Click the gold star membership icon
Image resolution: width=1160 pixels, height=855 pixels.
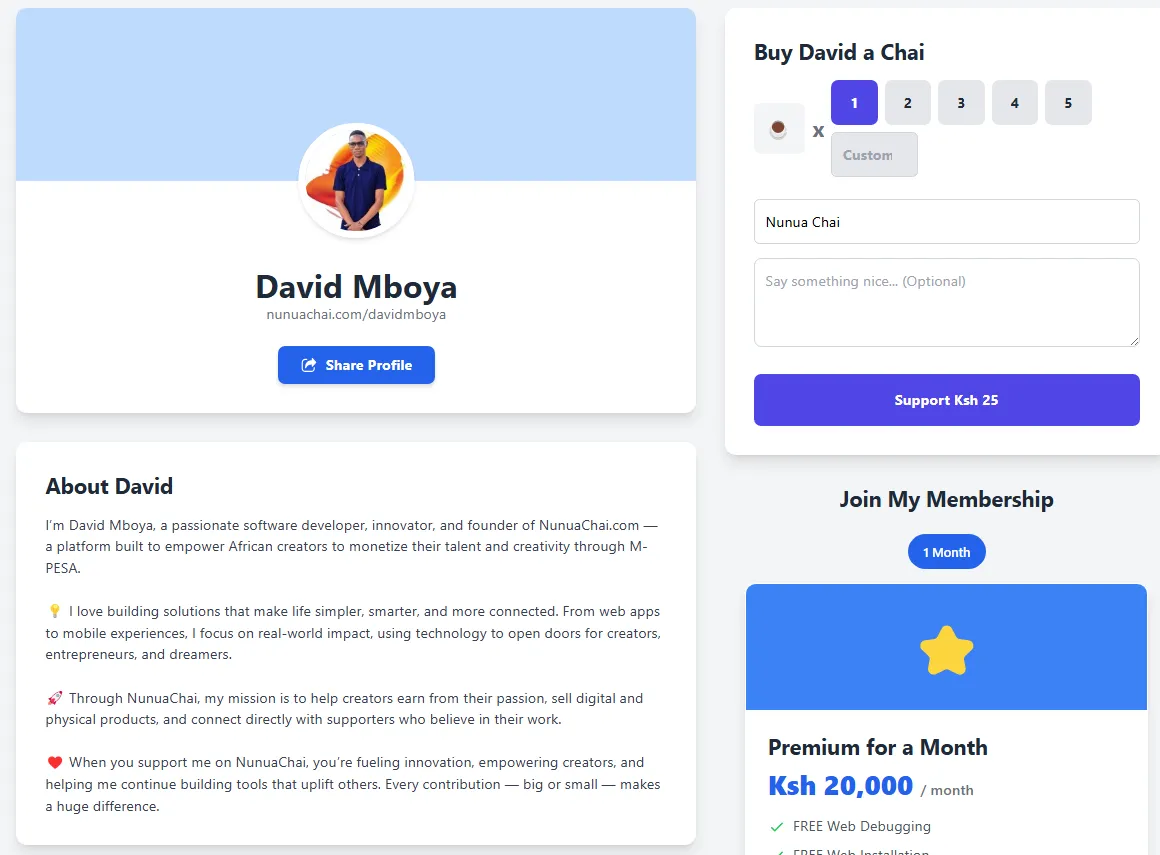pos(946,650)
